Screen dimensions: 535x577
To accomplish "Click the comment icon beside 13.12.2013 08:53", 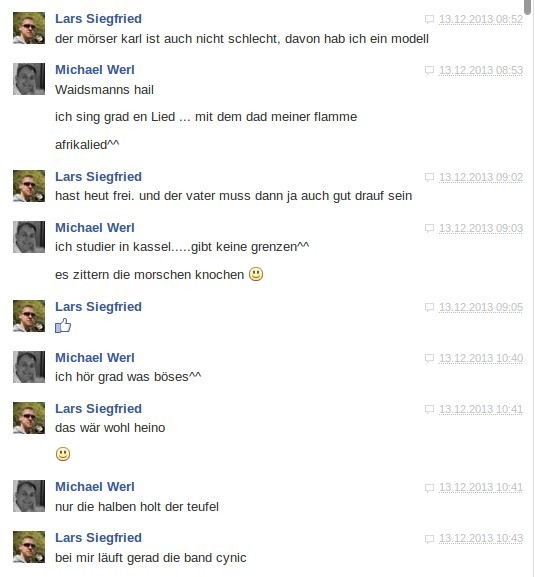I will (x=429, y=70).
